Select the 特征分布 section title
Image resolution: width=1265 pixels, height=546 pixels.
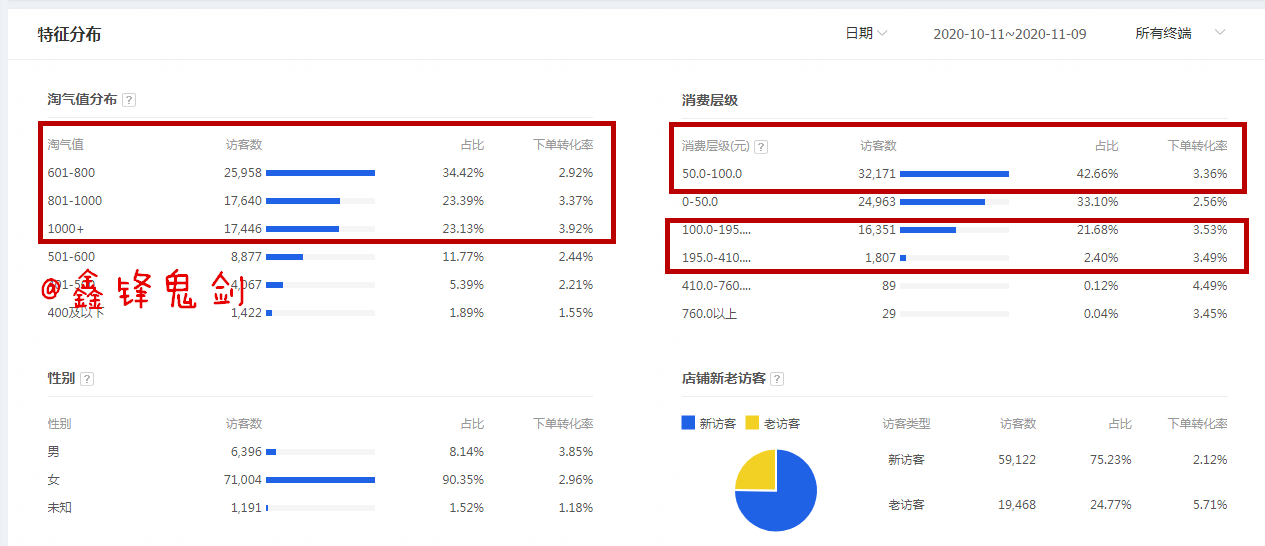pos(69,34)
